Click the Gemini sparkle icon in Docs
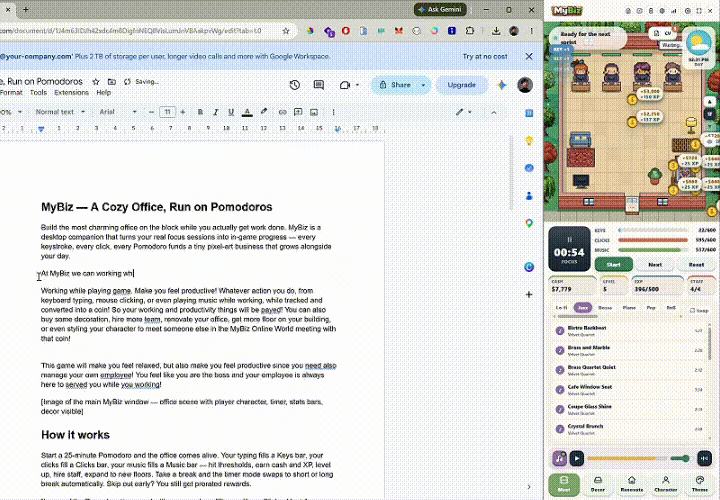The width and height of the screenshot is (720, 500). click(502, 85)
